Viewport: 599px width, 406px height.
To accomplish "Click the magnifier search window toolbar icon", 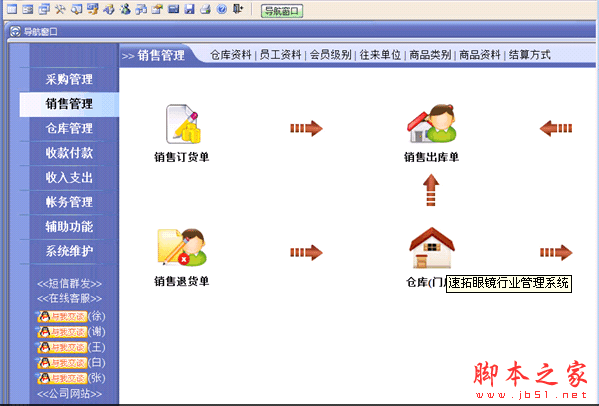I will 76,9.
